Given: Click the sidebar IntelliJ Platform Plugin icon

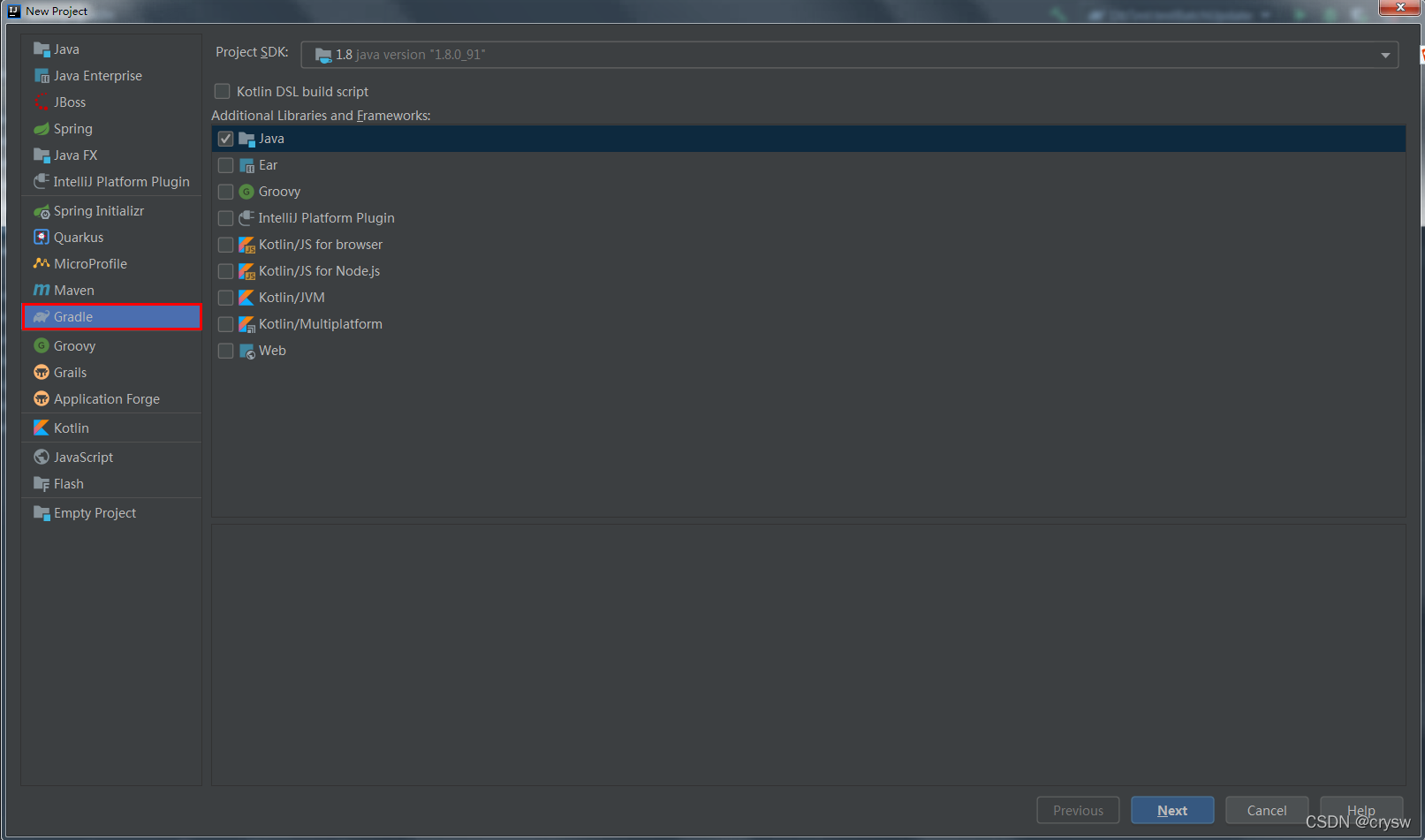Looking at the screenshot, I should pyautogui.click(x=42, y=181).
